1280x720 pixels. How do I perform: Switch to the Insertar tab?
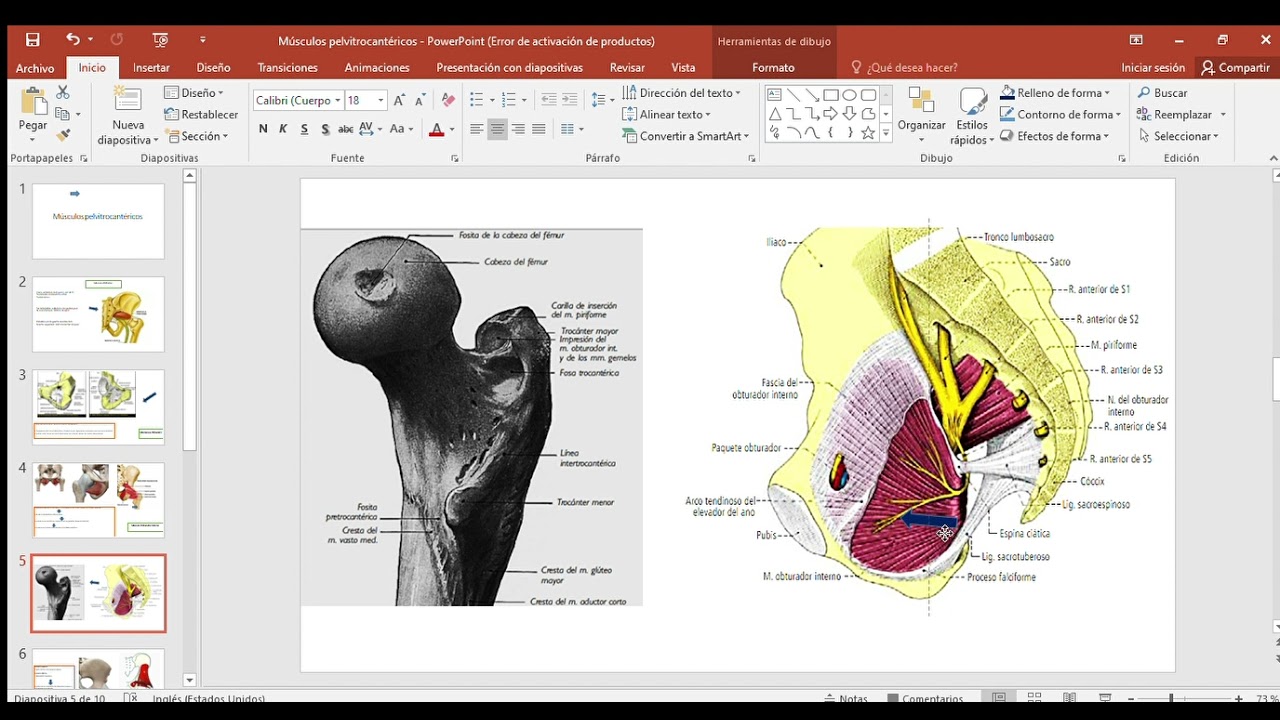click(x=151, y=68)
